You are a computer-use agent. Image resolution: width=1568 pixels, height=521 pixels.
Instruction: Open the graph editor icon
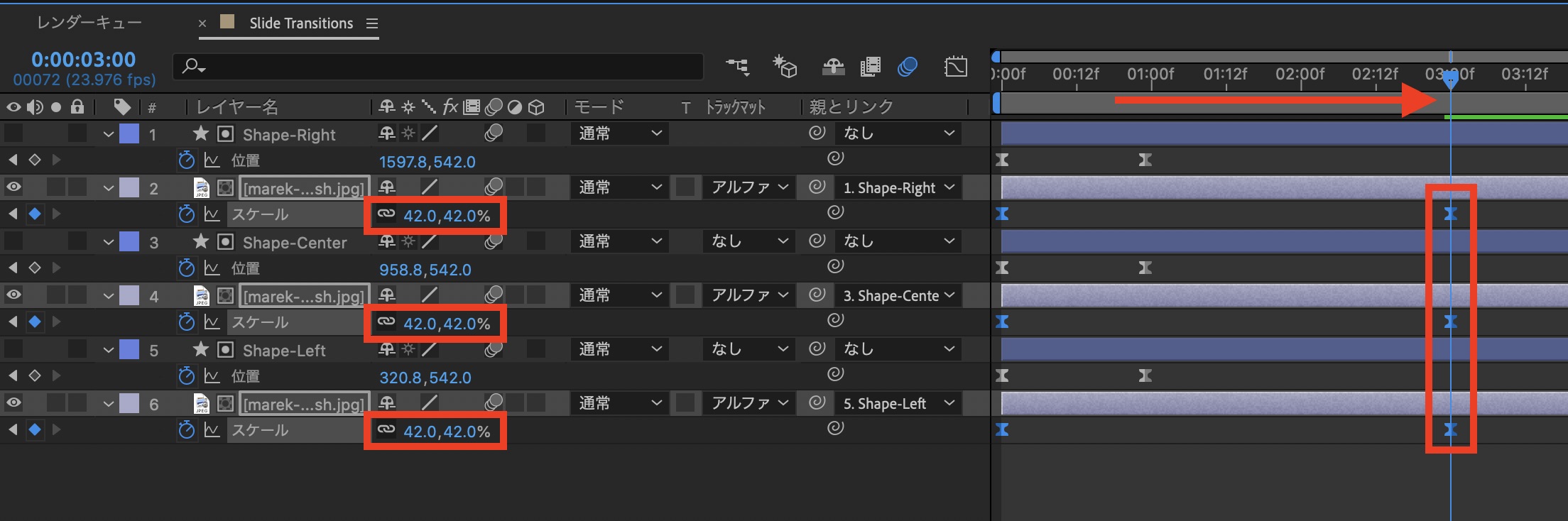pyautogui.click(x=956, y=67)
